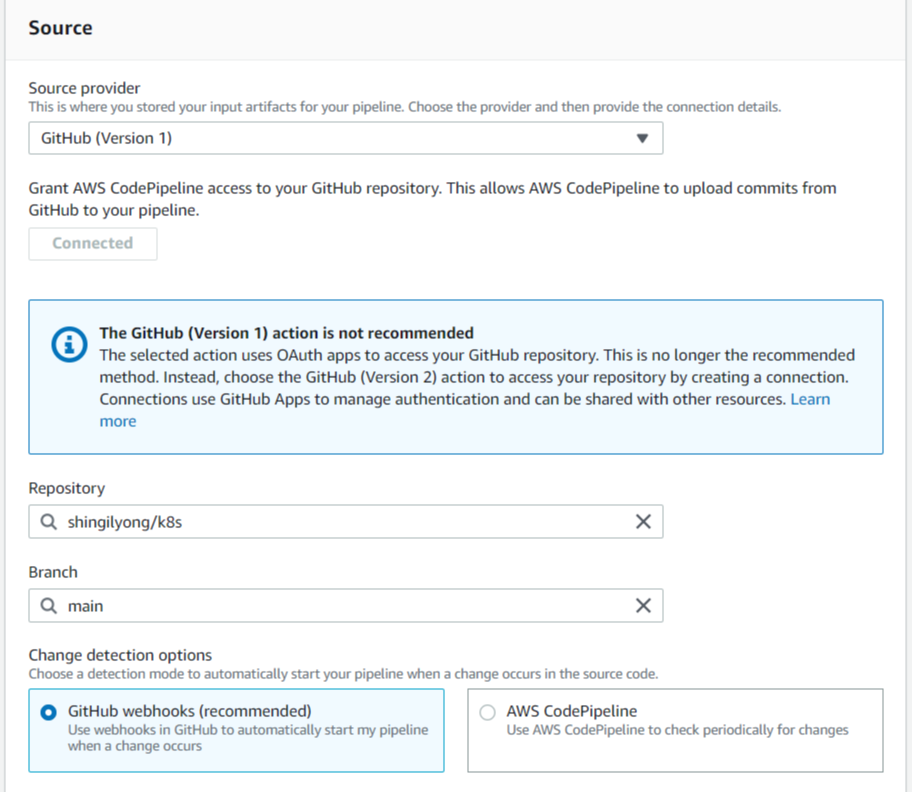Click 'Use AWS CodePipeline to check periodically for changes' text
Viewport: 912px width, 792px height.
click(x=677, y=730)
